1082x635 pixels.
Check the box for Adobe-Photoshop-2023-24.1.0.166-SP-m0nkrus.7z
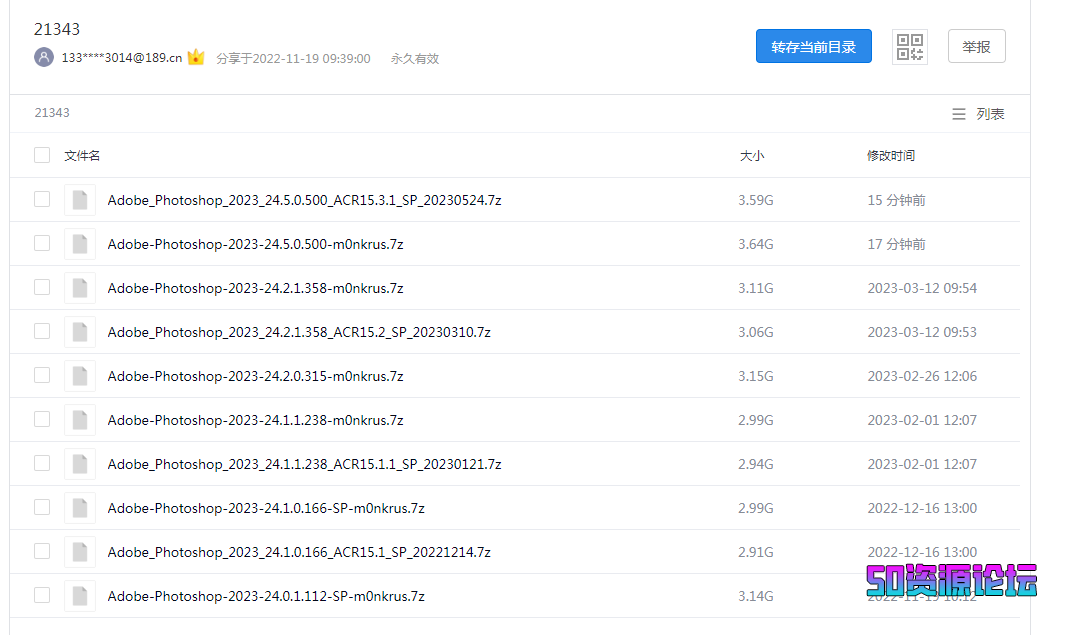pos(42,507)
